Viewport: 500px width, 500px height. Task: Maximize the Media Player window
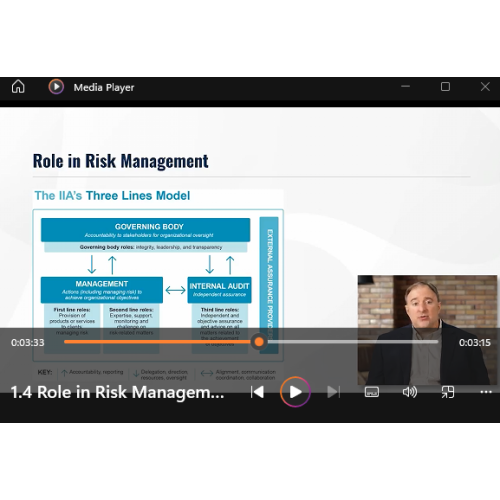[445, 87]
